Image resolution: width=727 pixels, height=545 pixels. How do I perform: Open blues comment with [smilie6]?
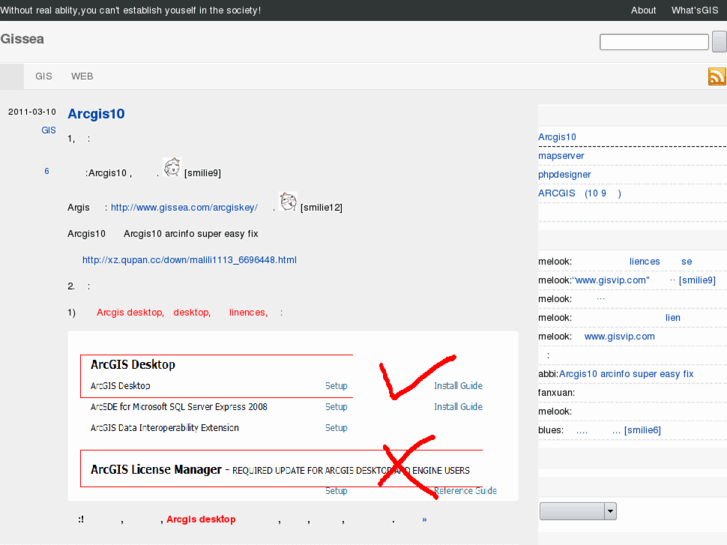point(619,430)
